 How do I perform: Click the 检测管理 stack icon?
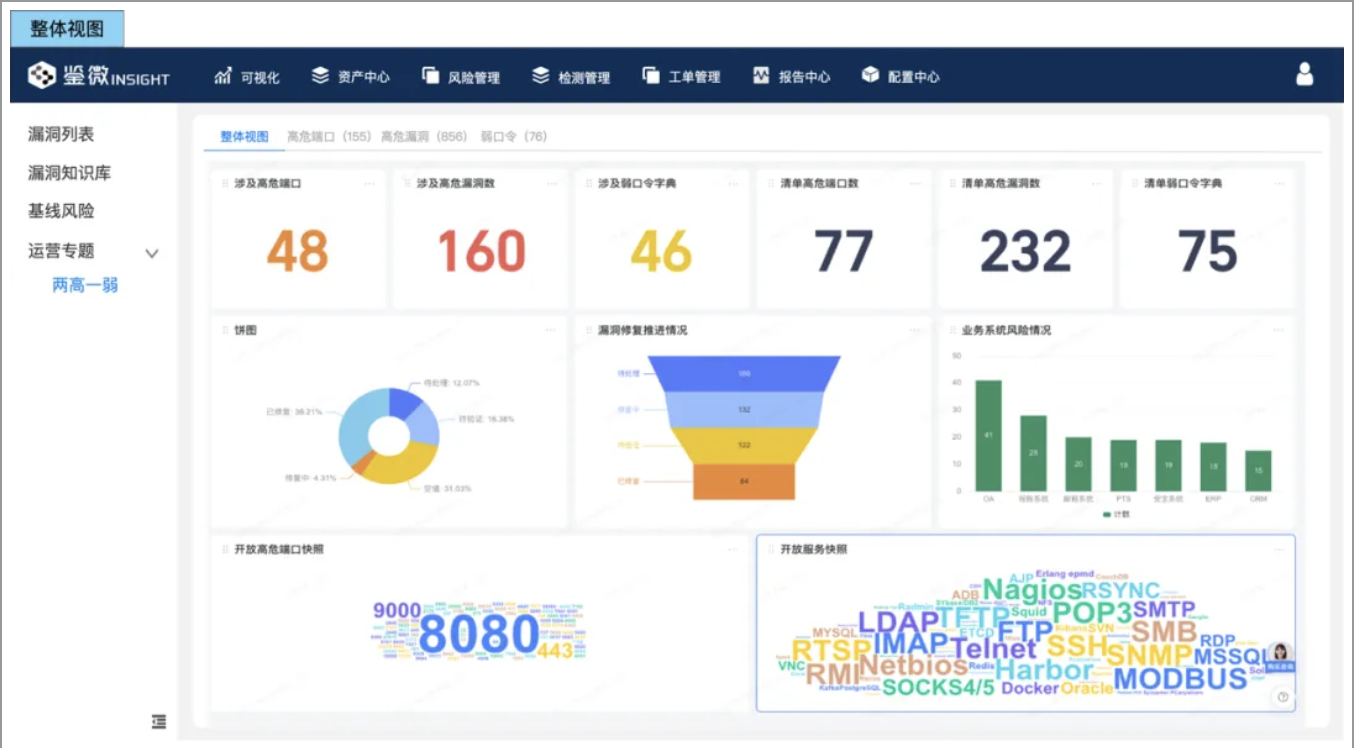point(541,76)
